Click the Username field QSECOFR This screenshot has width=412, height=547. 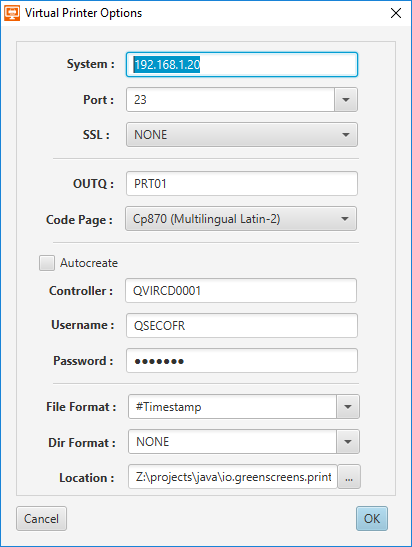pyautogui.click(x=242, y=325)
